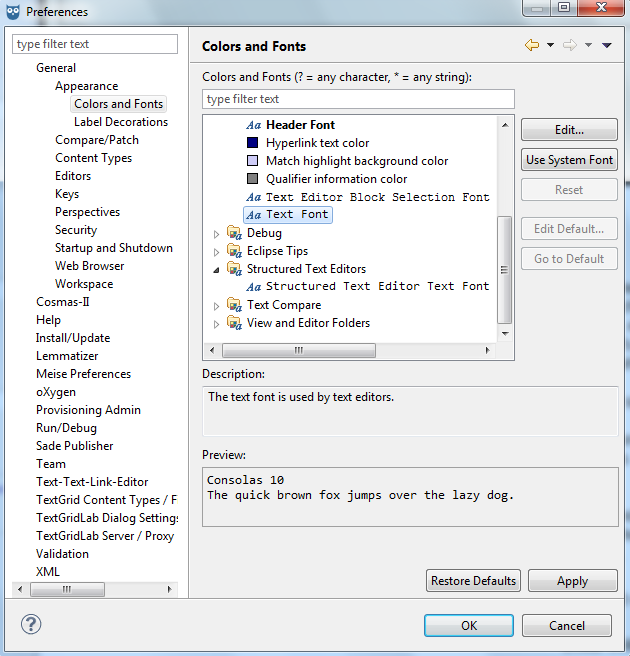Open the Workspace preferences page
Screen dimensions: 630x656
click(x=84, y=284)
